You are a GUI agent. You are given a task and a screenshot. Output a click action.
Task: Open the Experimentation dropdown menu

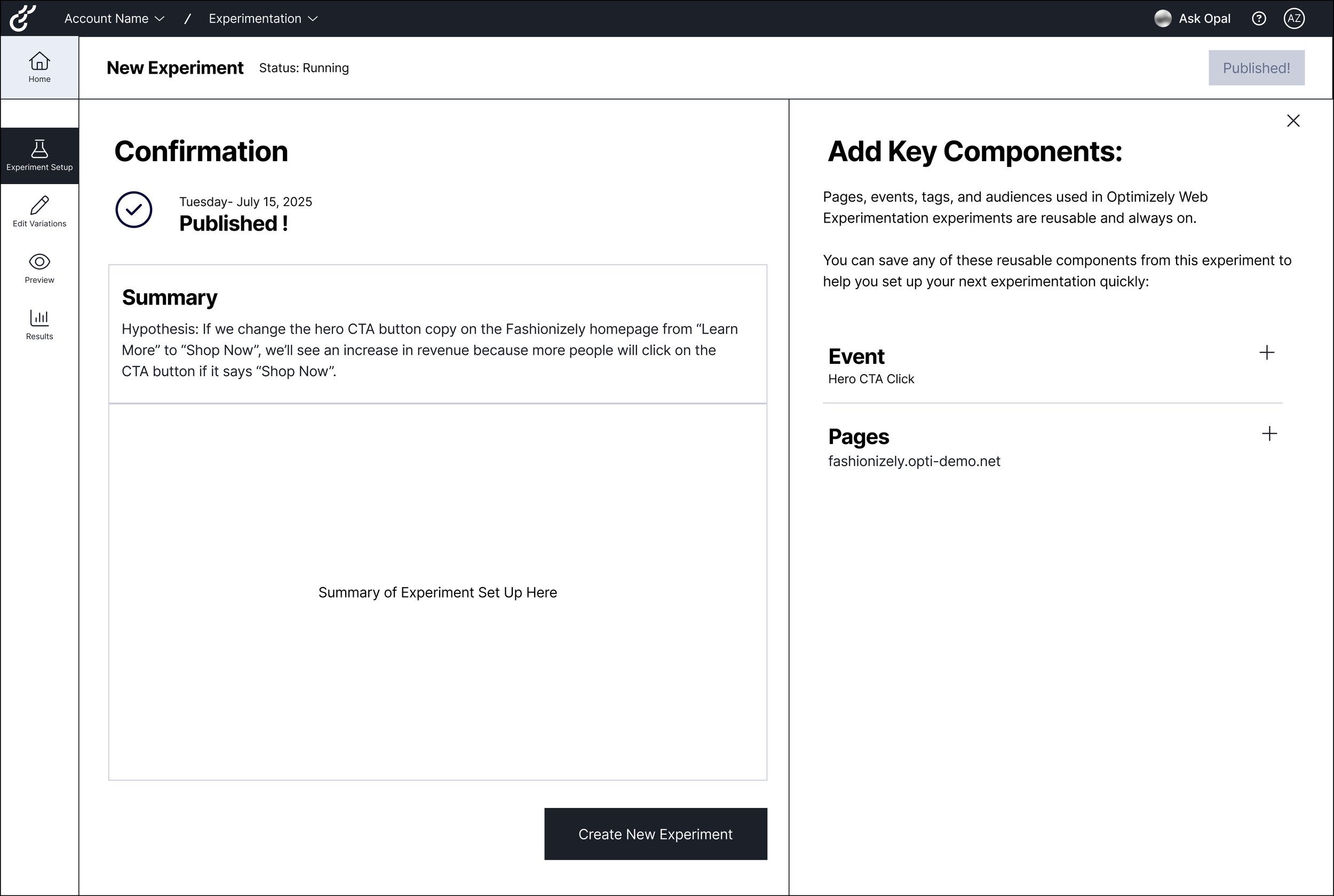click(263, 19)
